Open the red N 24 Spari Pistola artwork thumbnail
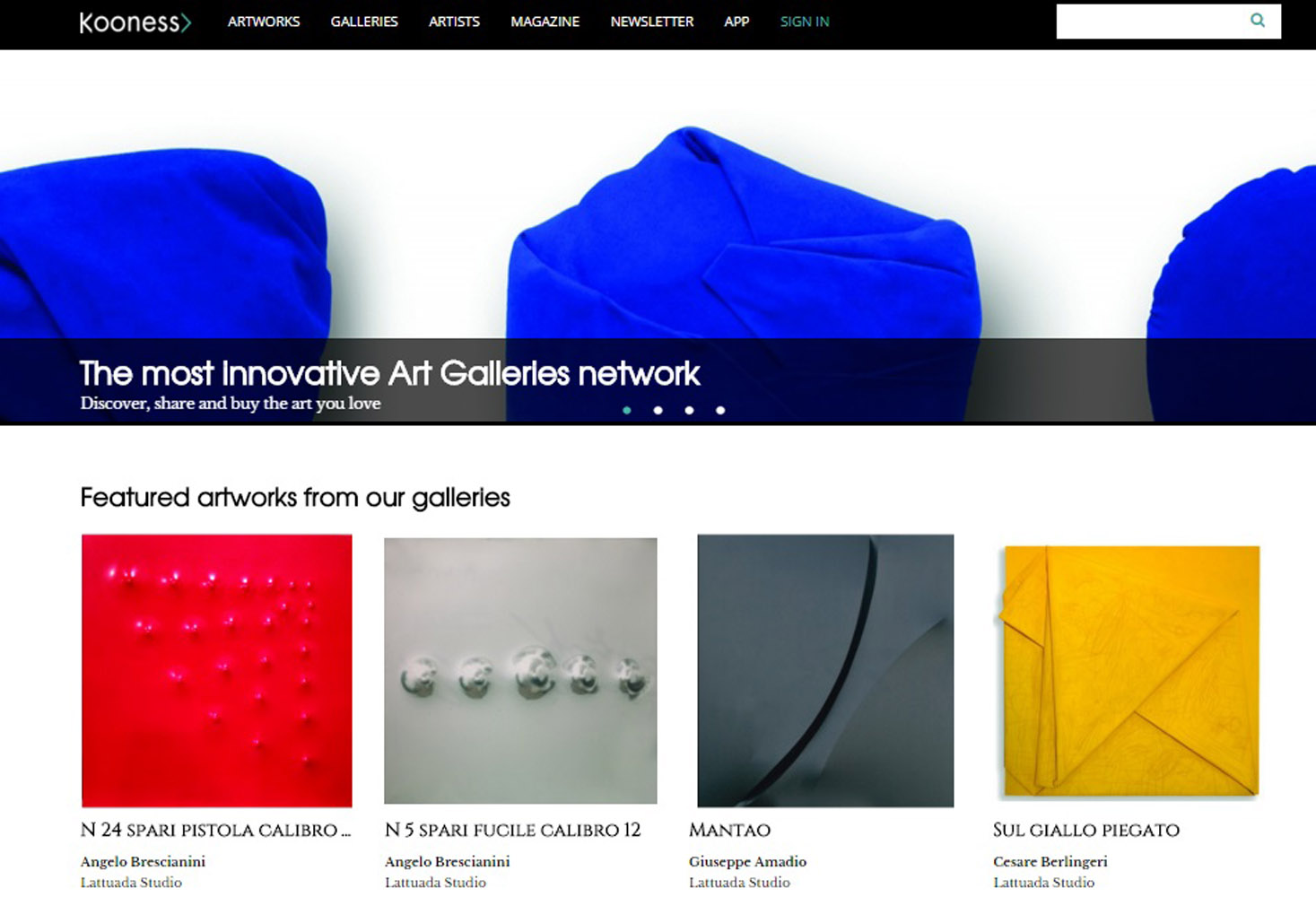 pyautogui.click(x=217, y=671)
